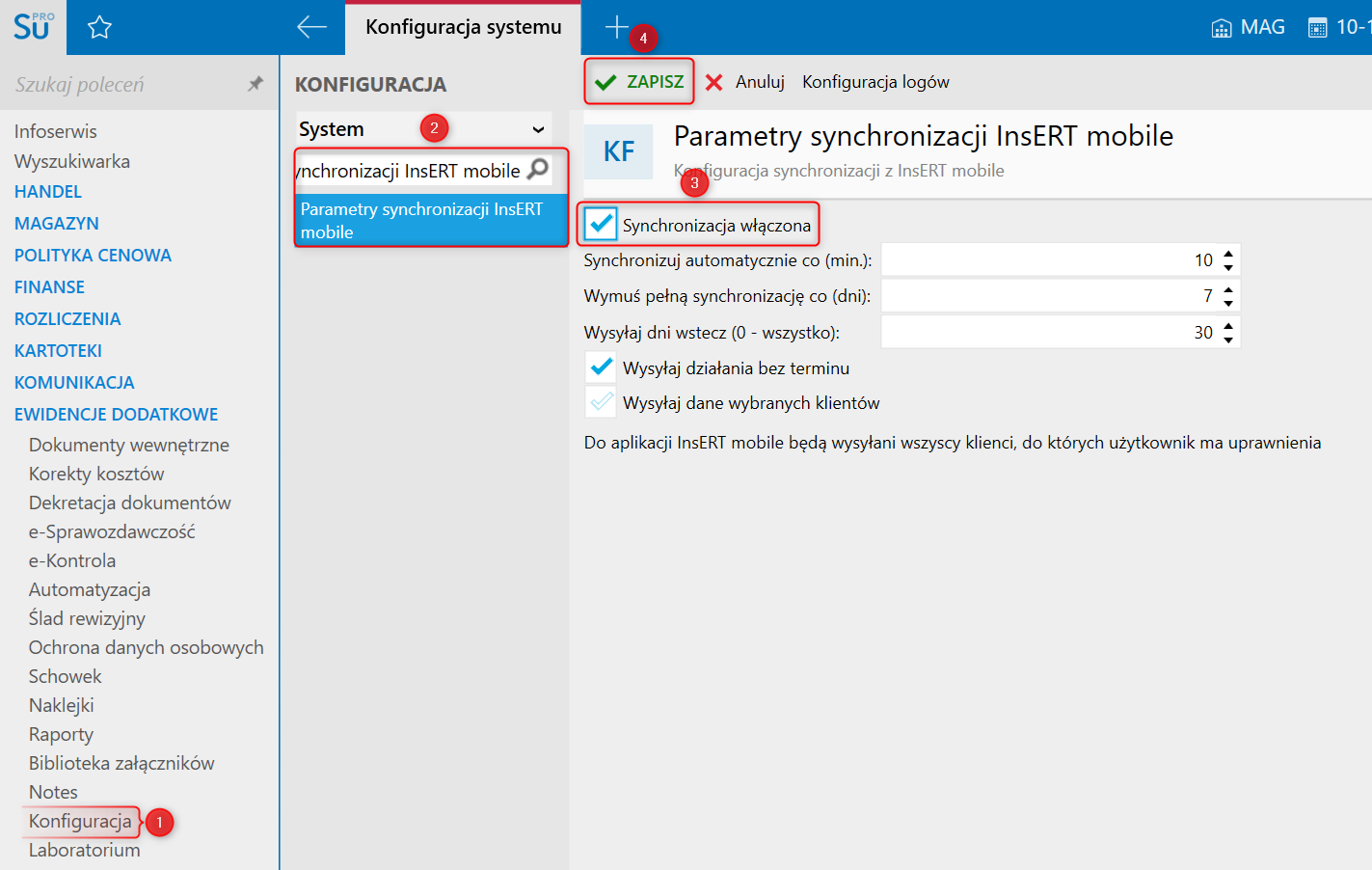Switch to Konfiguracja systemu tab

coord(464,27)
